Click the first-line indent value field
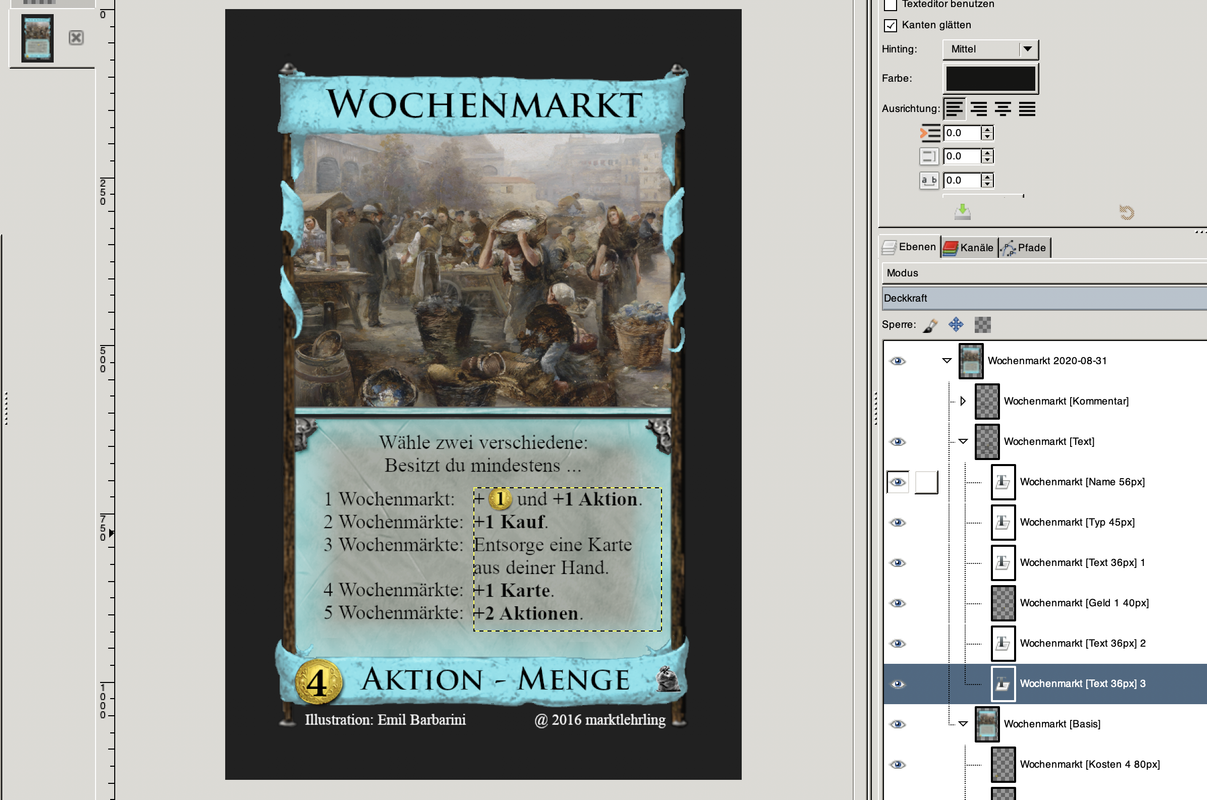Screen dimensions: 1207x800 click(x=962, y=133)
